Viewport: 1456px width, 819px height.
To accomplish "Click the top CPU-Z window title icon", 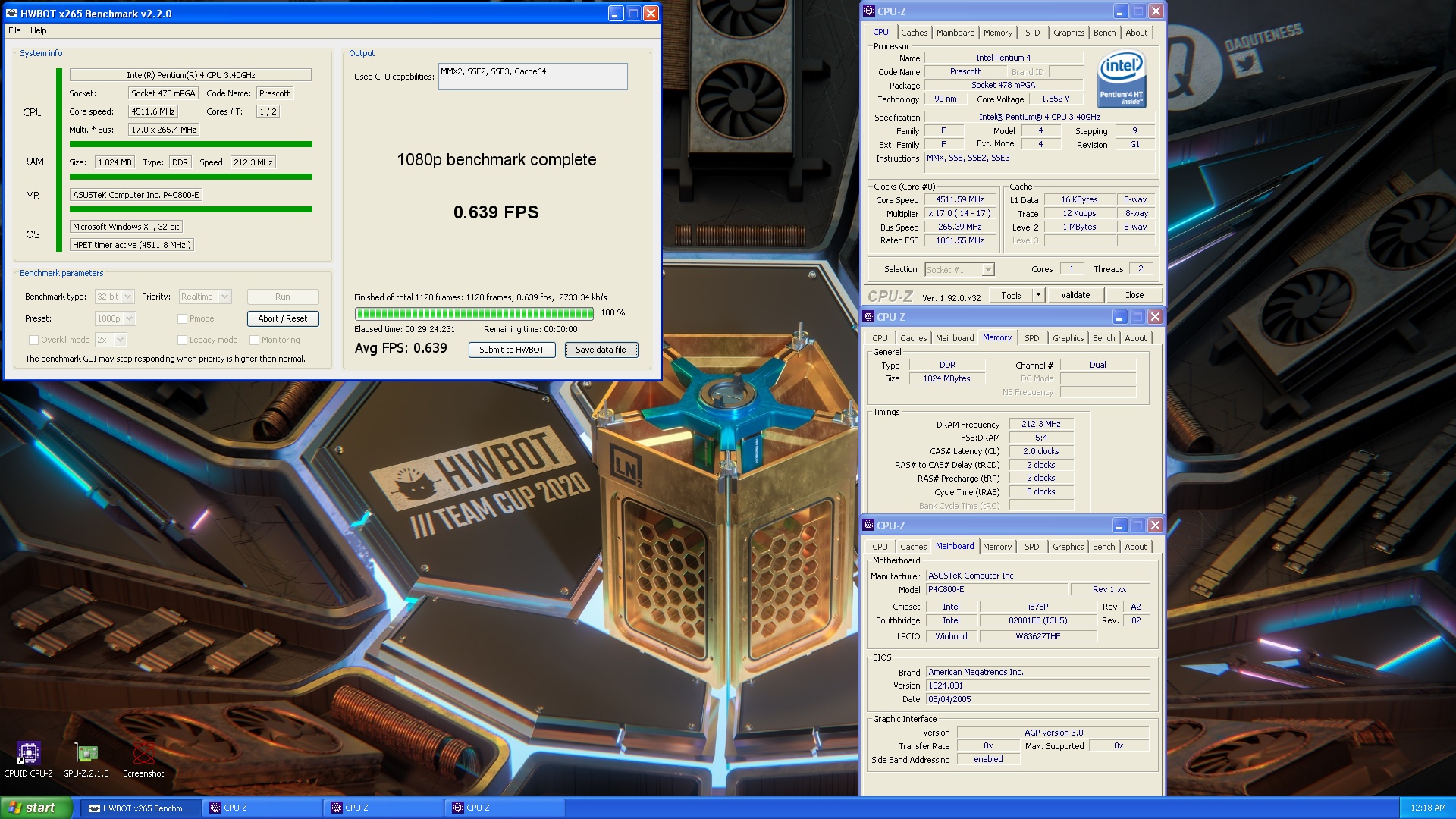I will [x=869, y=11].
